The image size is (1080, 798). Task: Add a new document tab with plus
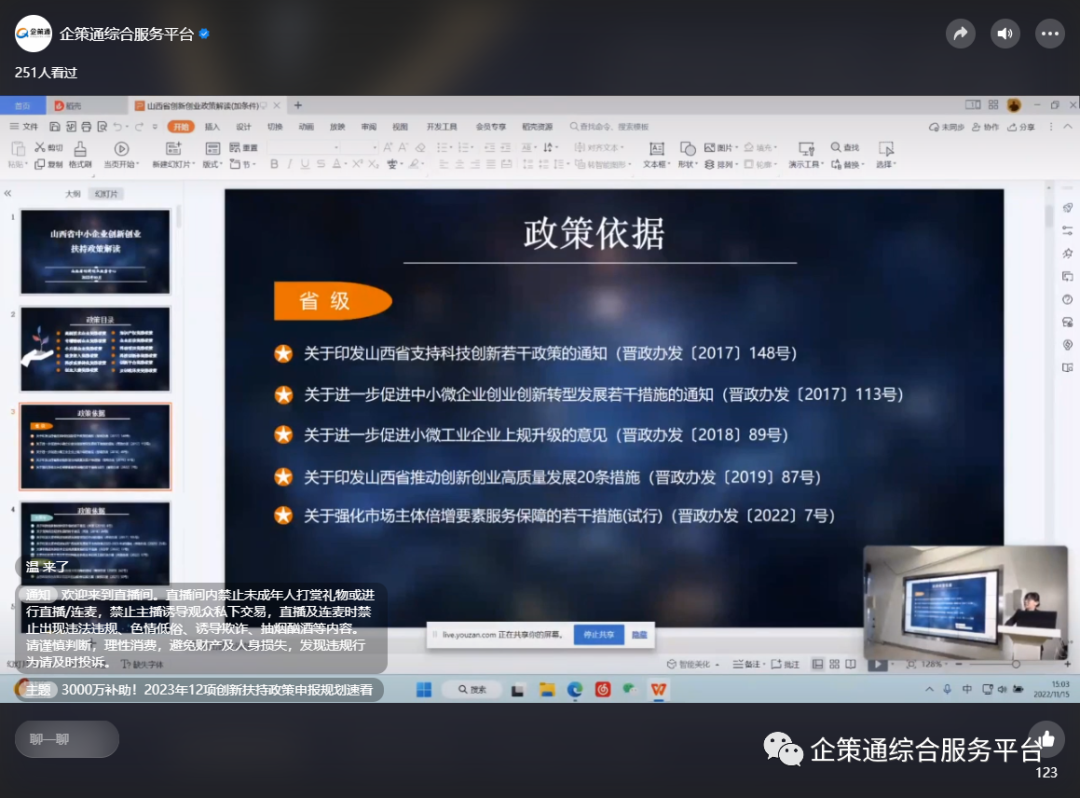[298, 105]
